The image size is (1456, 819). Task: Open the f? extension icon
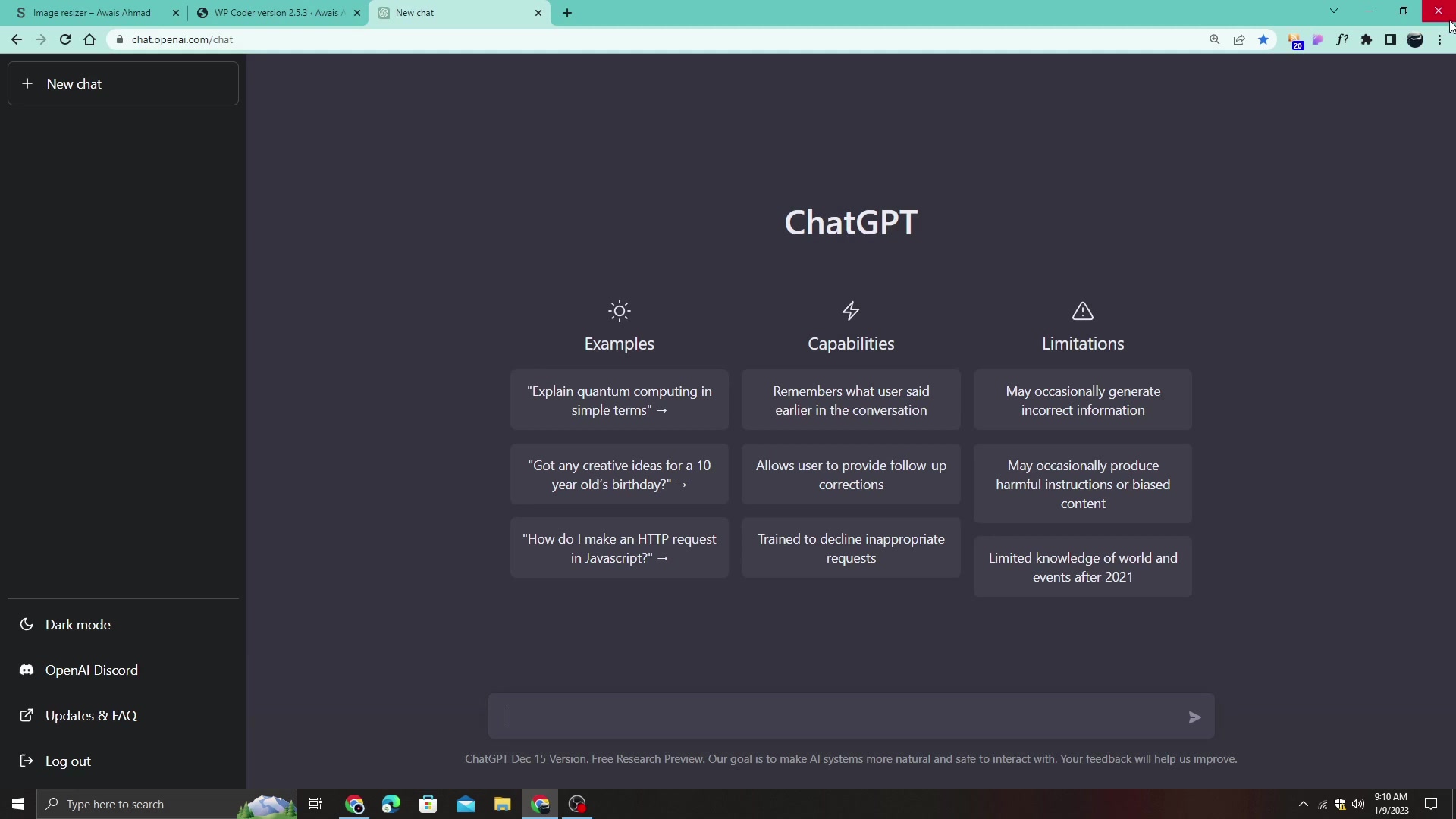pyautogui.click(x=1342, y=39)
